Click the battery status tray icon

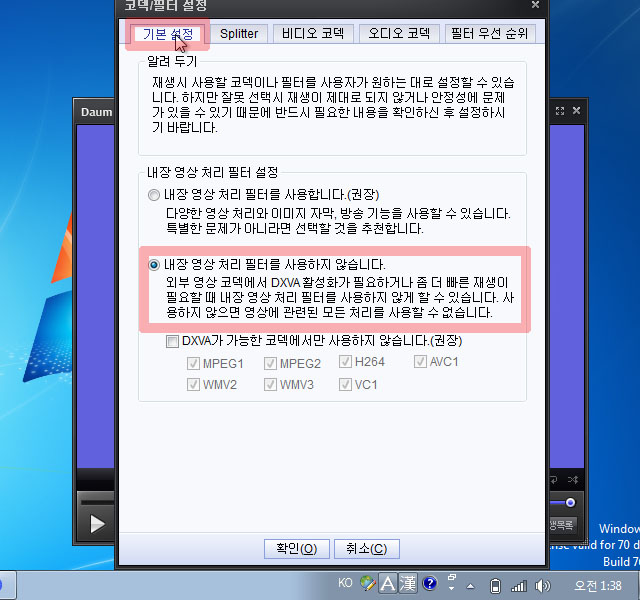tap(495, 585)
